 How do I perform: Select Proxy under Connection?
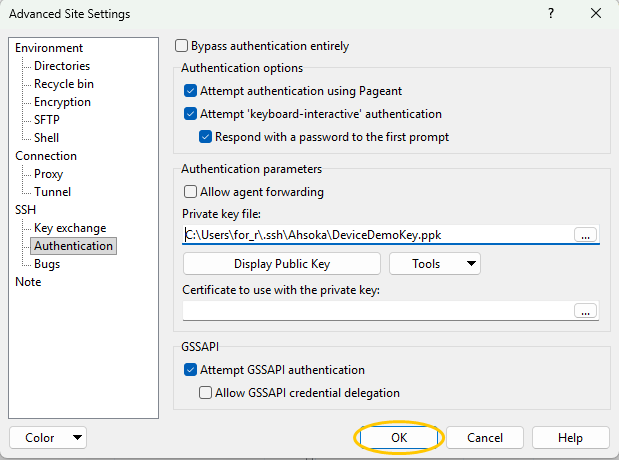click(49, 174)
